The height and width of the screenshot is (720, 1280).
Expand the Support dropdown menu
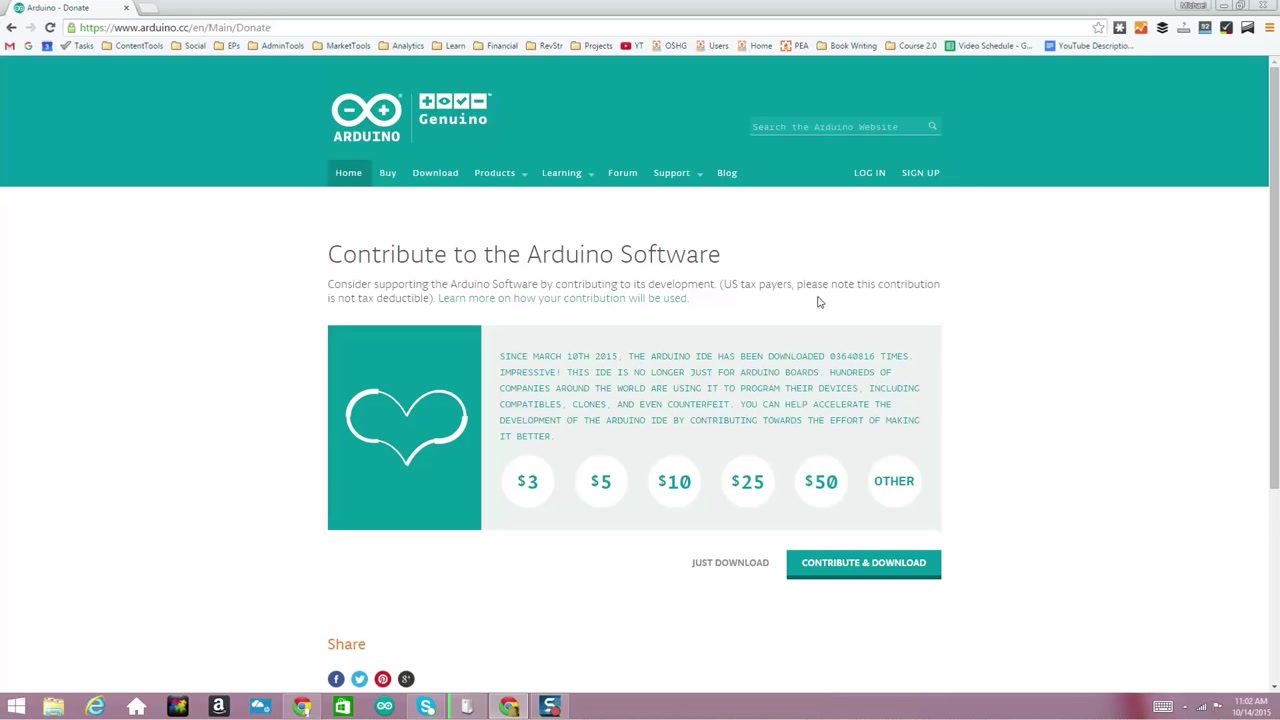click(678, 173)
